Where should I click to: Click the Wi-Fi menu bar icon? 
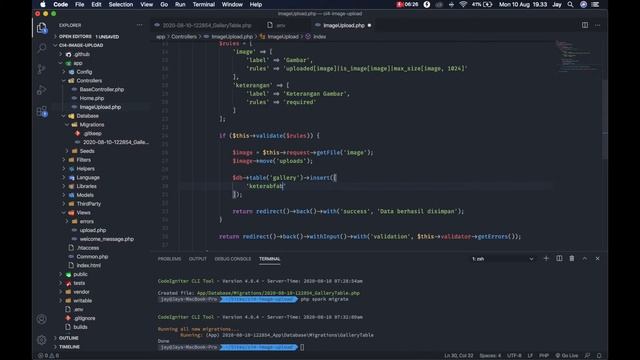[463, 4]
